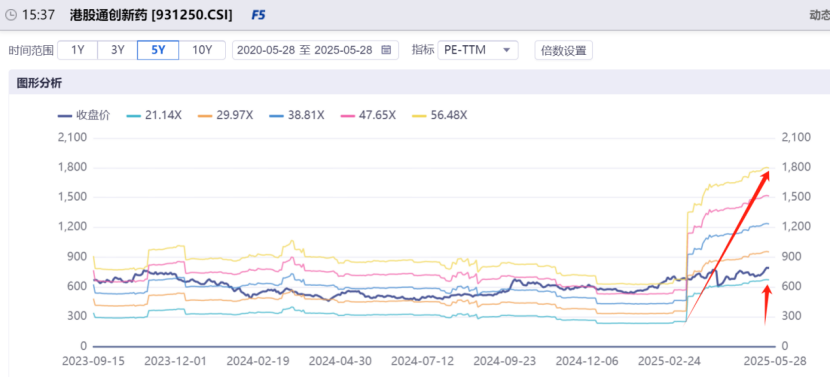Select the 10Y time range

[x=202, y=50]
